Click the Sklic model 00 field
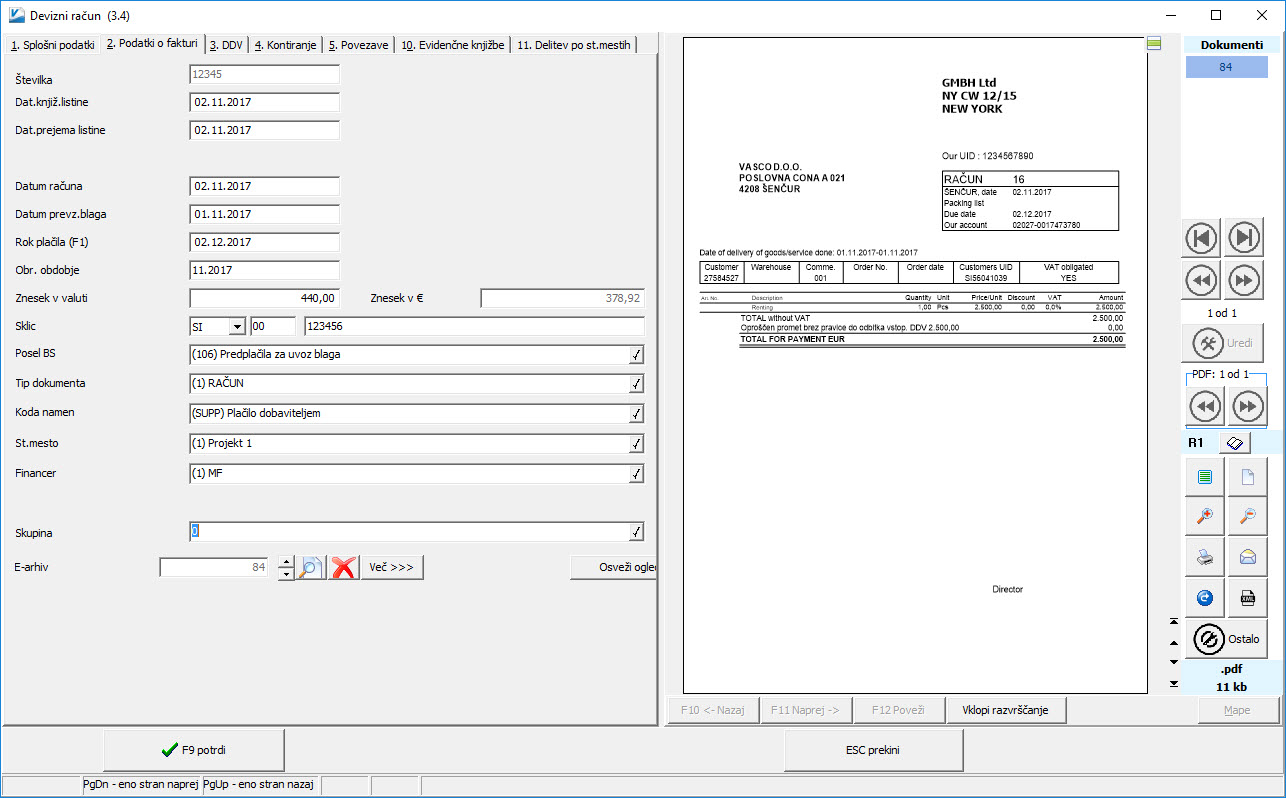1286x798 pixels. coord(272,326)
